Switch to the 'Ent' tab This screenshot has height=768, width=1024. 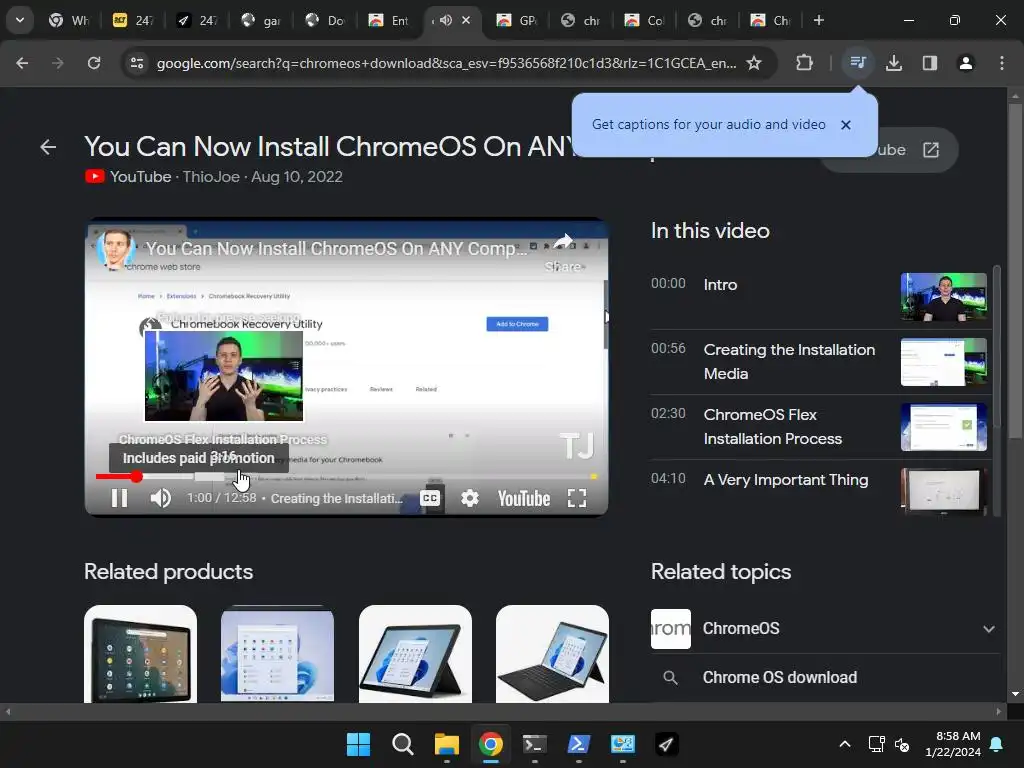pos(389,20)
